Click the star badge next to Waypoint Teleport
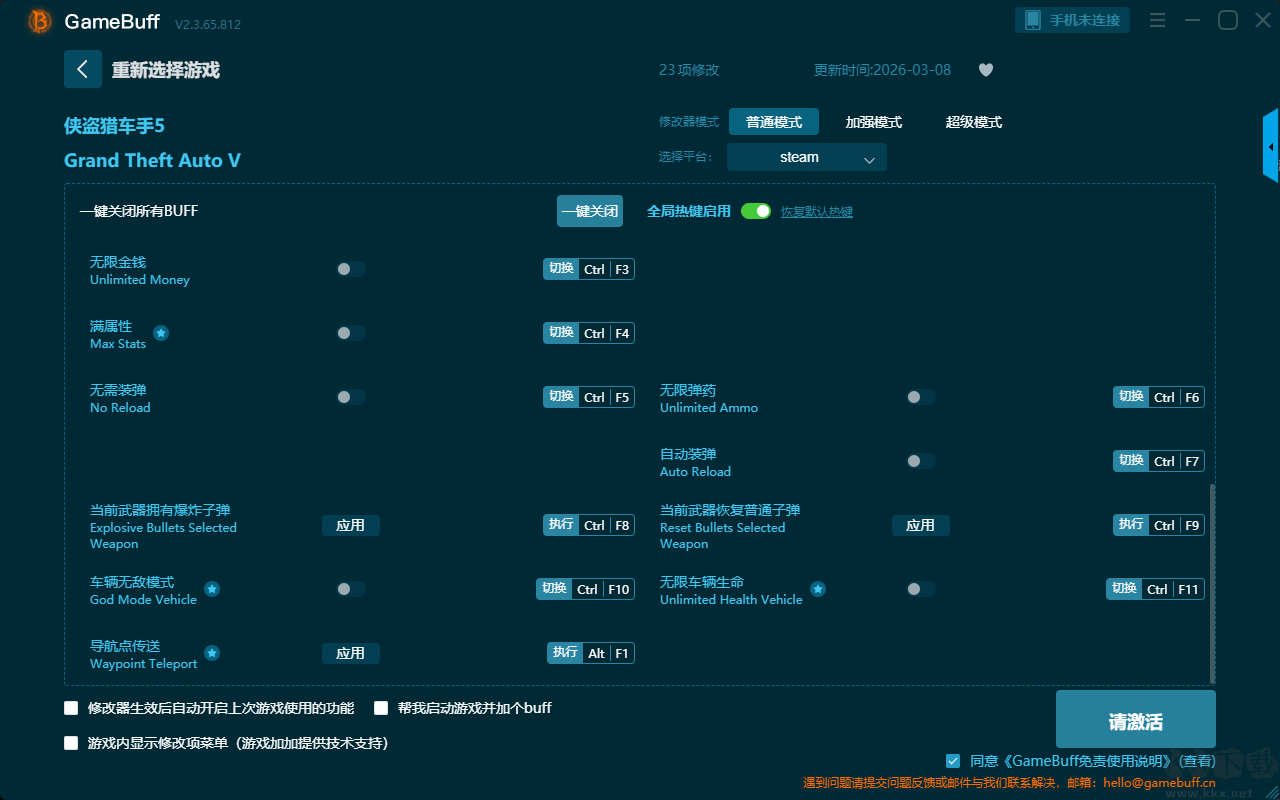This screenshot has width=1280, height=800. pos(212,653)
